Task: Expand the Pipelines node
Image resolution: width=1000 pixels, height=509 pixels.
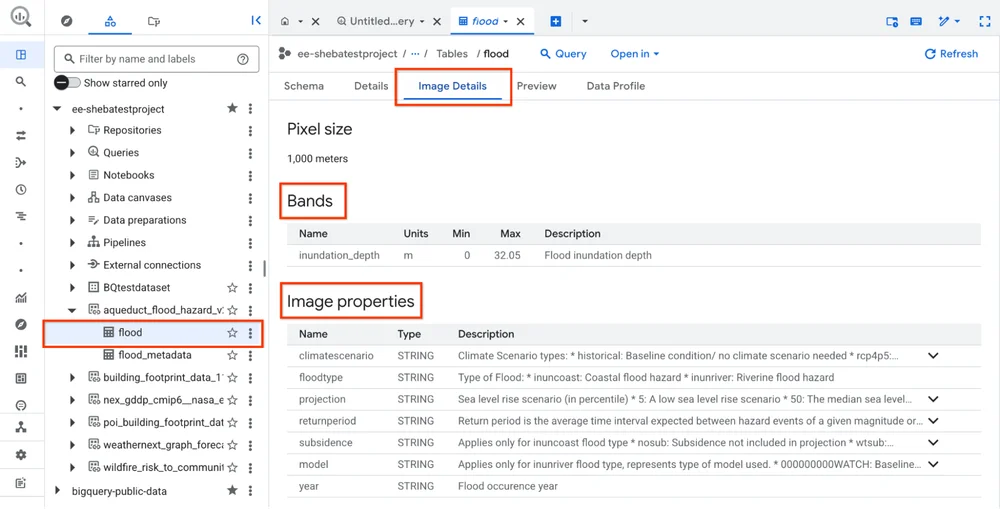Action: point(72,242)
